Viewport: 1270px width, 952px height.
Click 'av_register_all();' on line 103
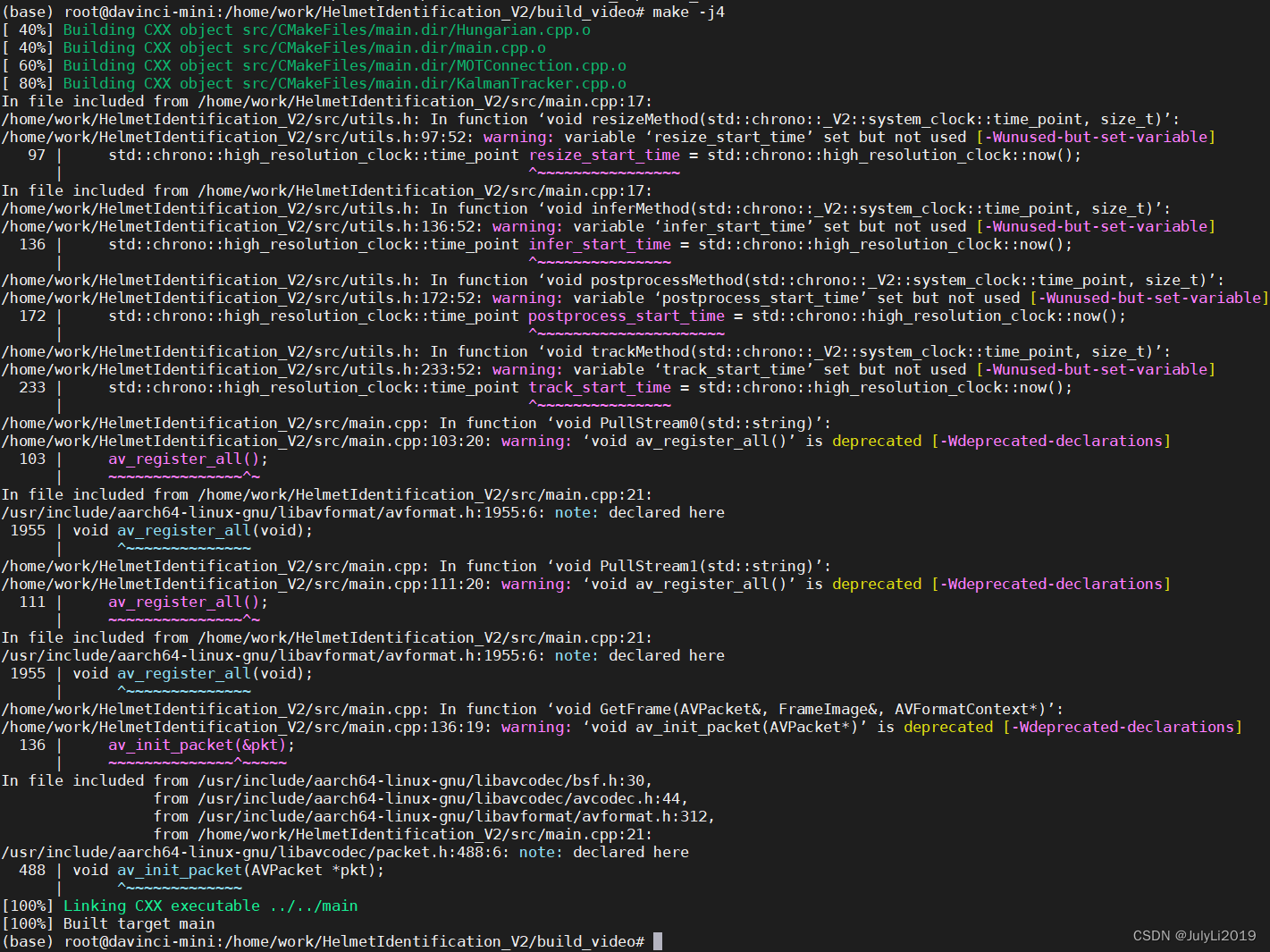189,459
